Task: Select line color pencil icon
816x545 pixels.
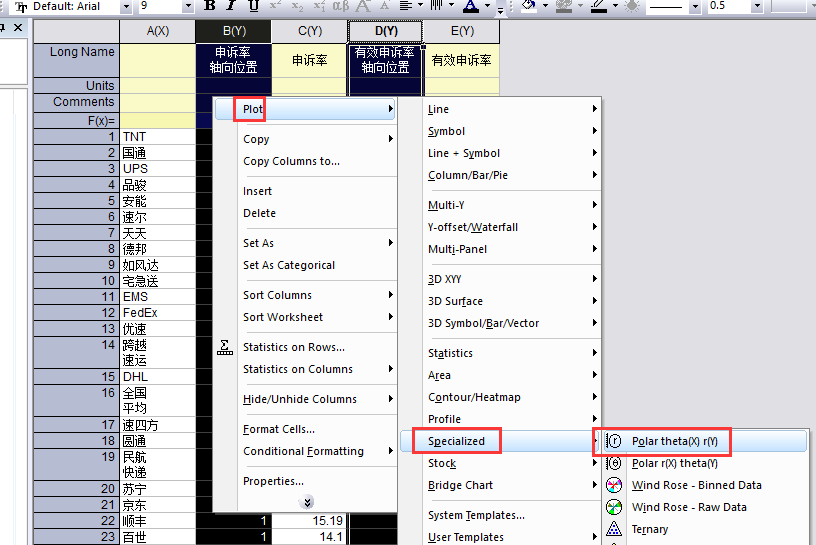Action: (599, 6)
